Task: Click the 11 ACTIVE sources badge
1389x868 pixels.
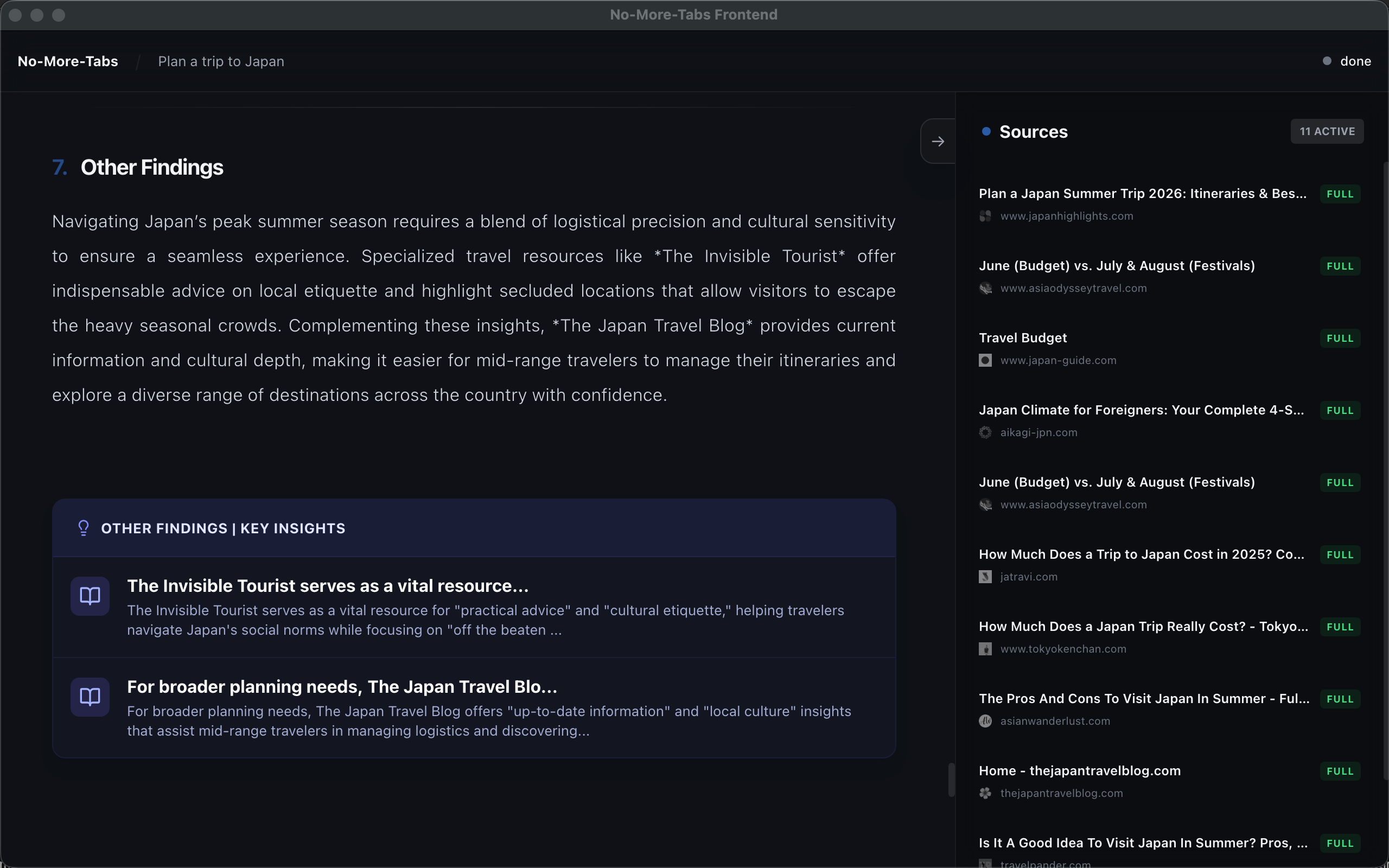Action: click(1327, 131)
